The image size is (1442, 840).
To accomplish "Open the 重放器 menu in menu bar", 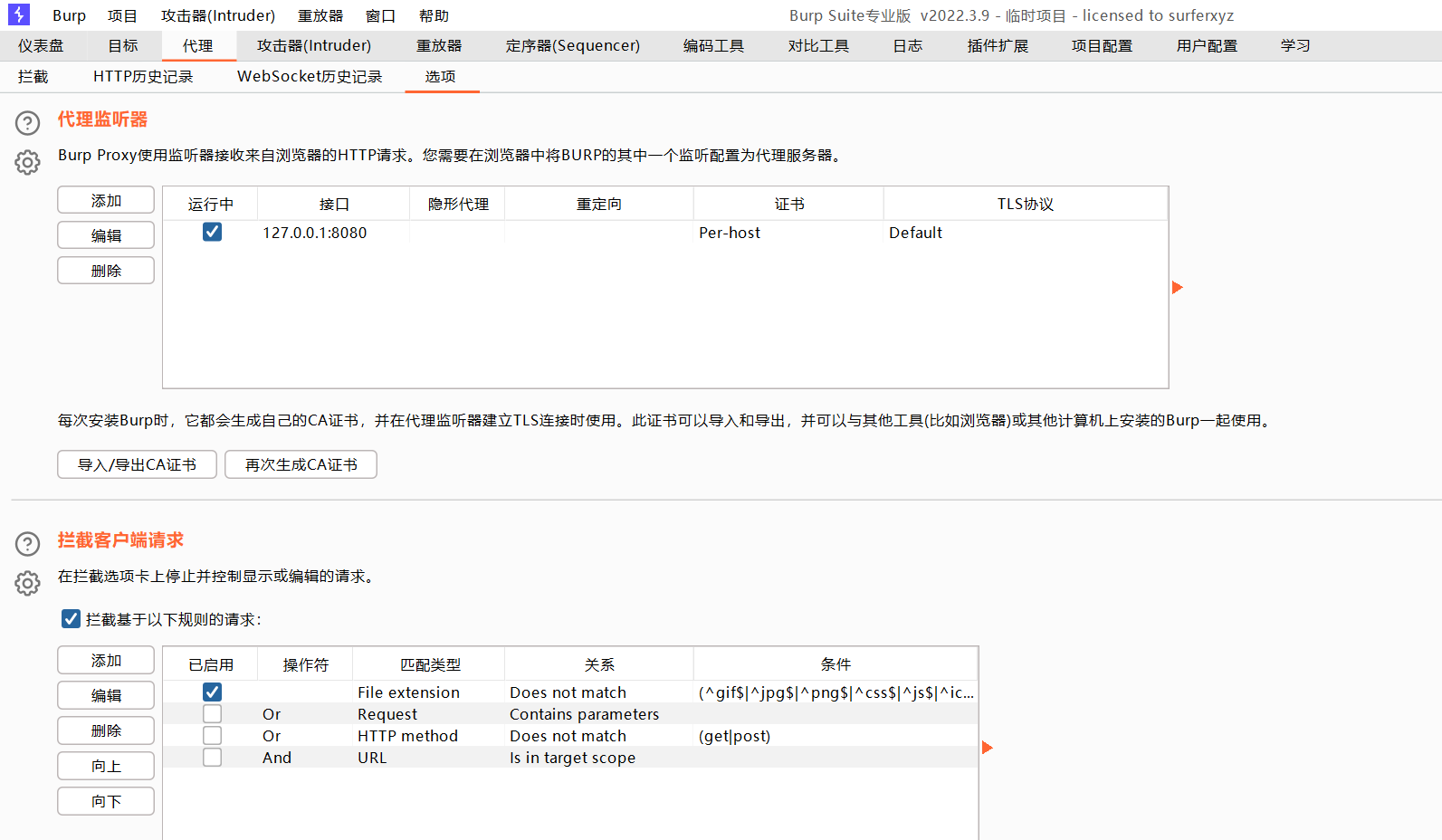I will pyautogui.click(x=320, y=15).
